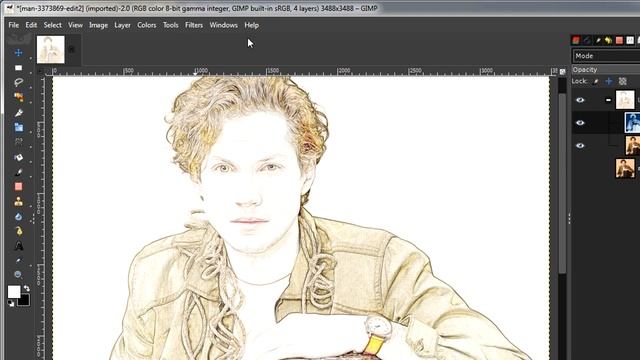This screenshot has width=640, height=360.
Task: Select the bottom original photo layer thumbnail
Action: [625, 168]
